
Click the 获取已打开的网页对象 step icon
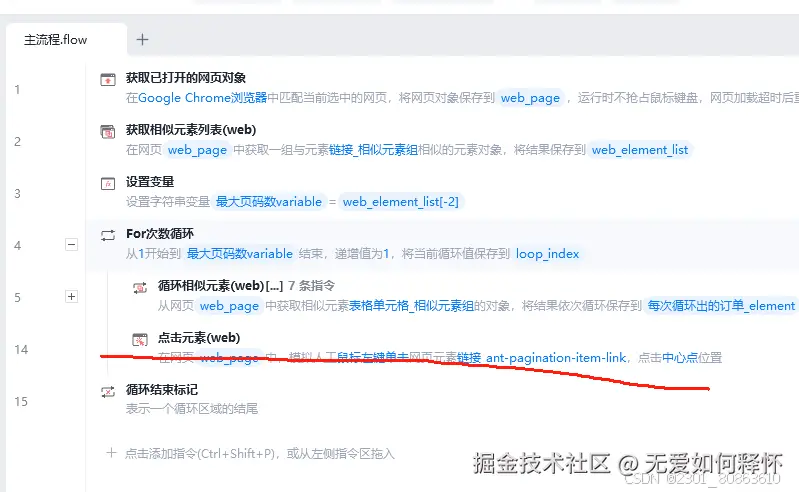click(x=108, y=79)
